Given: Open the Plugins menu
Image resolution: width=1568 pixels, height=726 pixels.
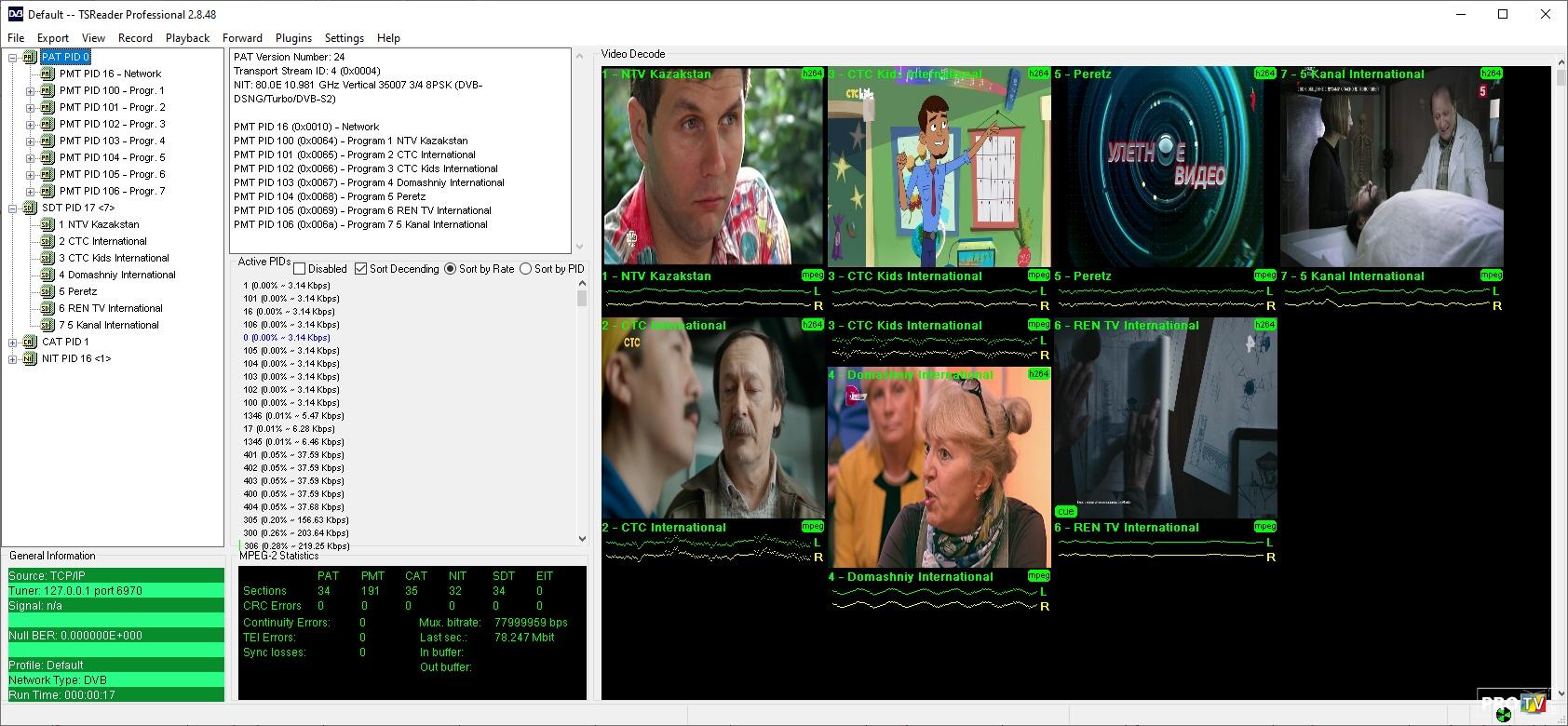Looking at the screenshot, I should 293,38.
